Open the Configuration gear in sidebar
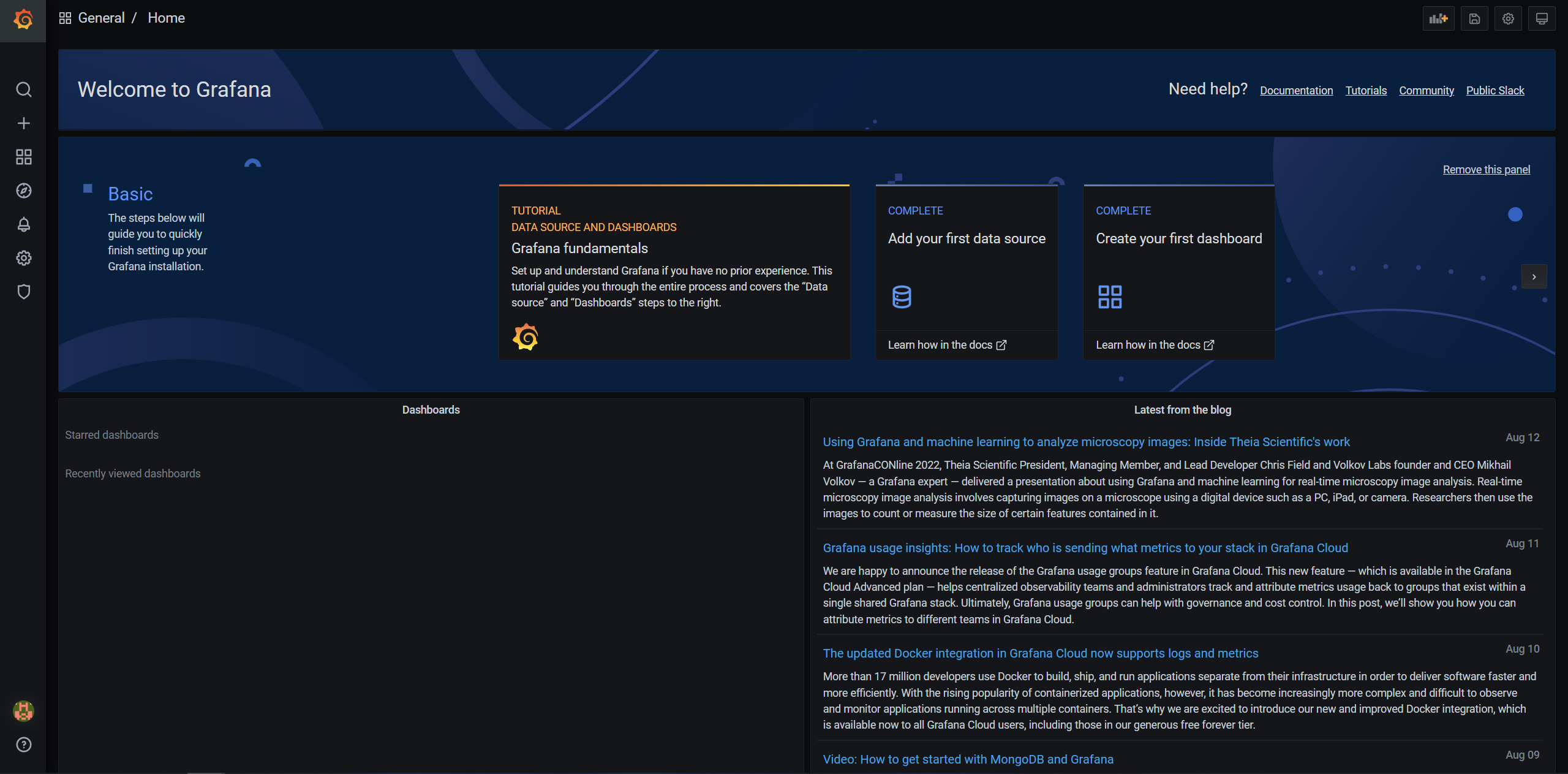The height and width of the screenshot is (774, 1568). pos(23,258)
